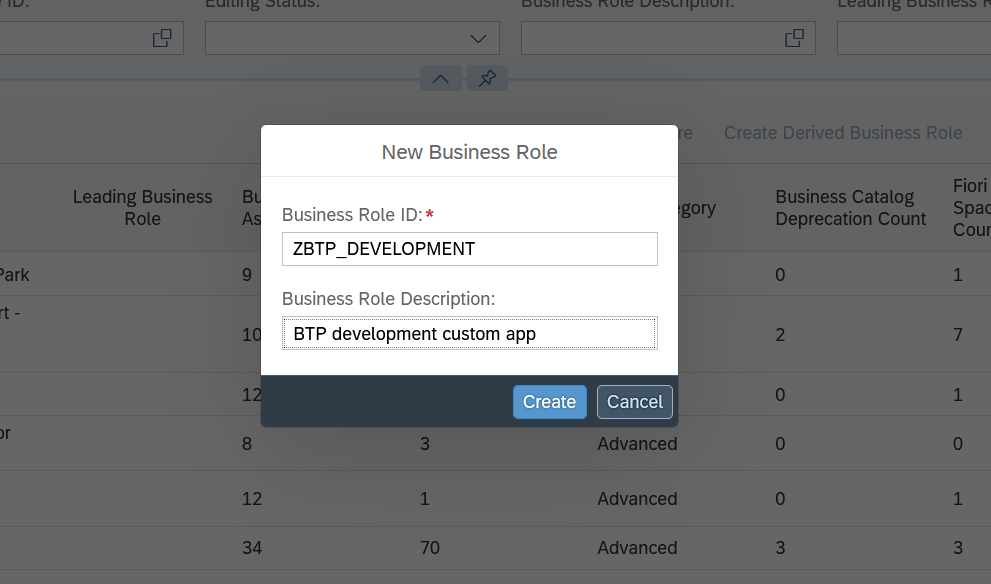The height and width of the screenshot is (584, 991).
Task: Focus the Leading Business Role filter input
Action: 912,38
